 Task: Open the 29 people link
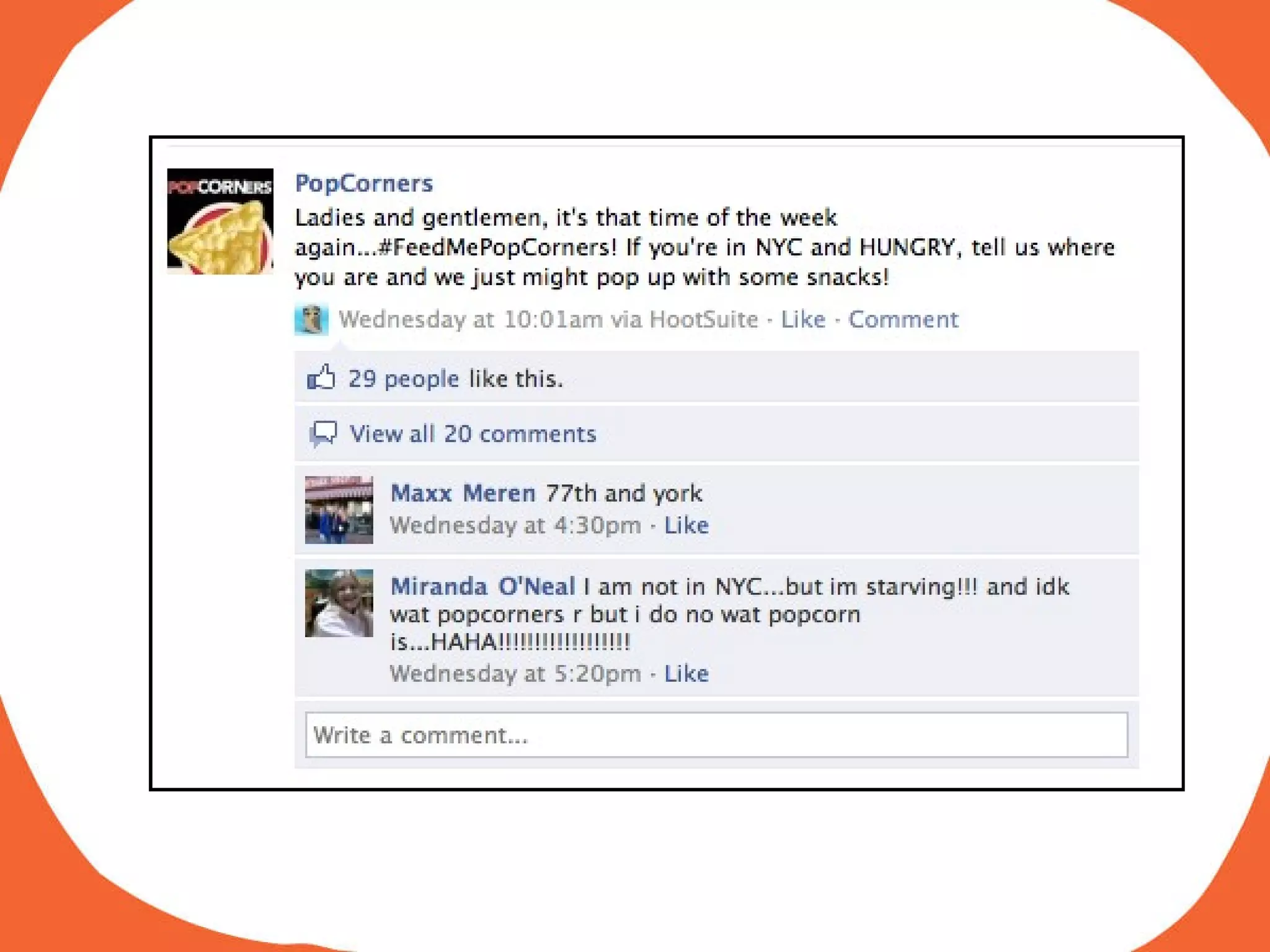pyautogui.click(x=404, y=379)
